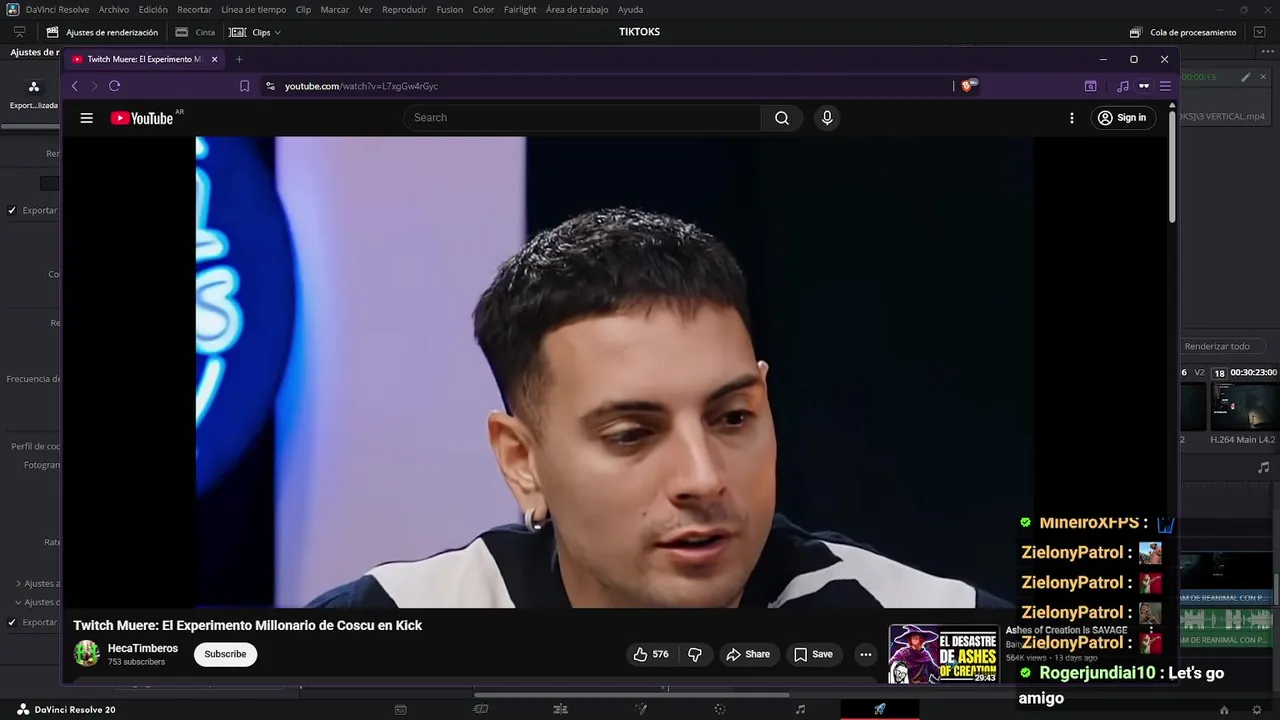Open the browser main hamburger menu
This screenshot has width=1280, height=720.
pos(1165,86)
